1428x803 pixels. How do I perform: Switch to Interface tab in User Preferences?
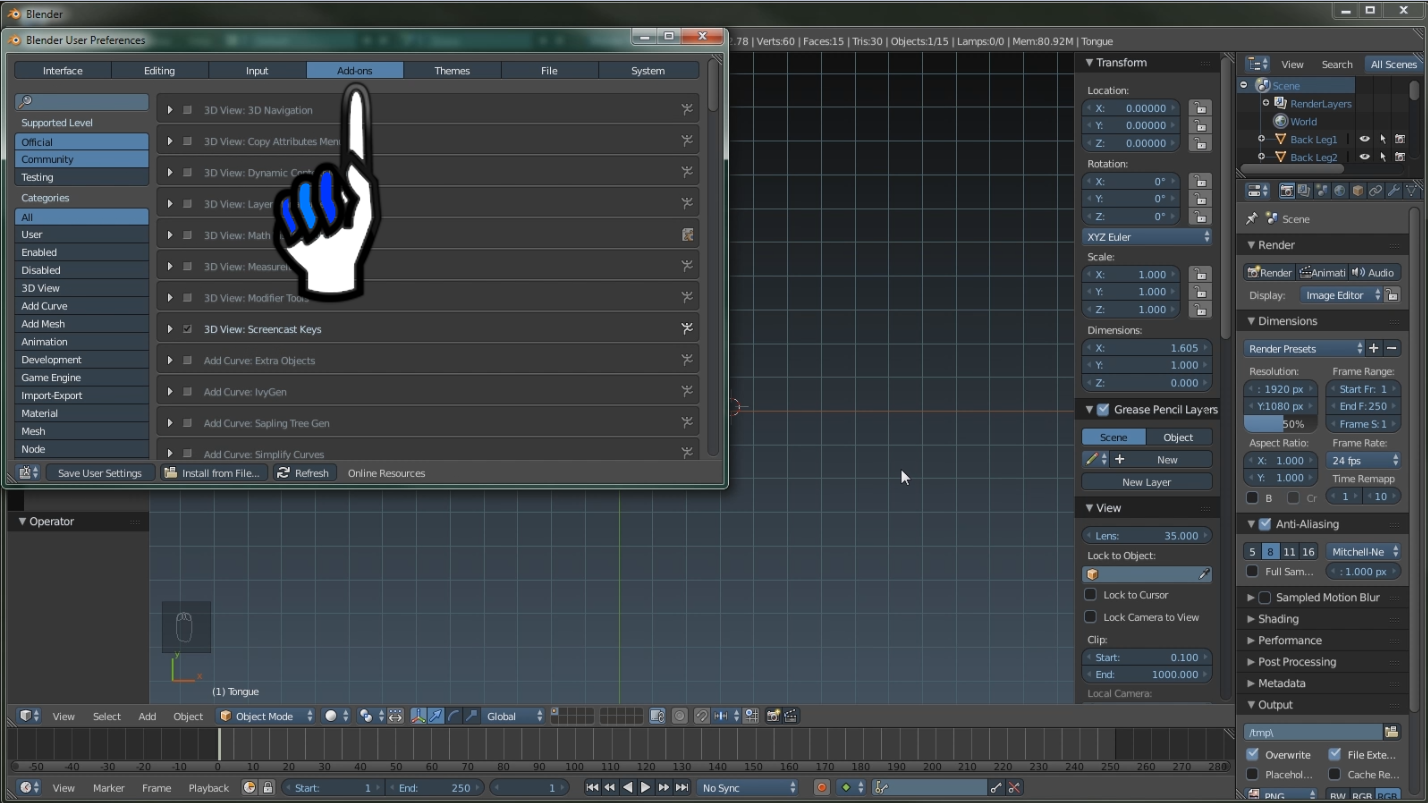click(63, 70)
